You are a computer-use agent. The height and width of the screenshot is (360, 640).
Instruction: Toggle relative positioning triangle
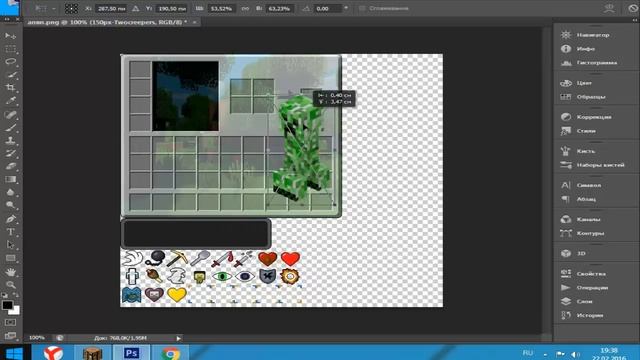pos(136,8)
